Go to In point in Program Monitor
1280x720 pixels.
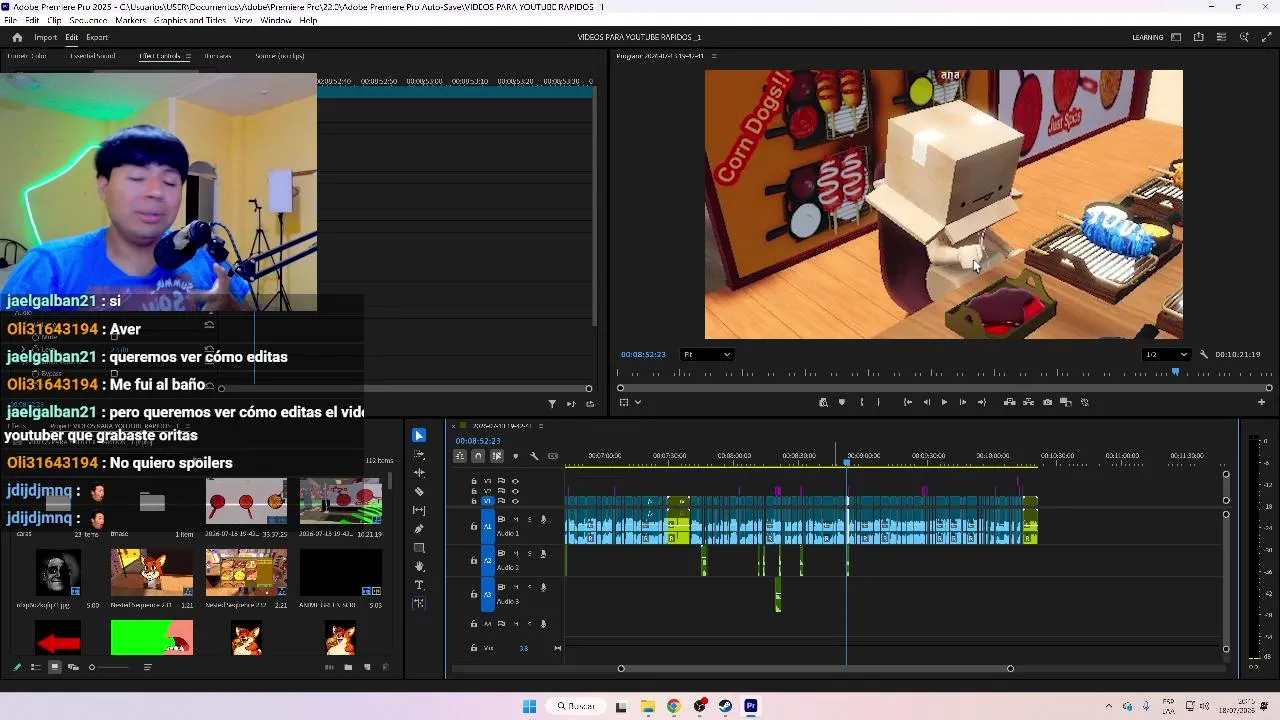pyautogui.click(x=907, y=402)
